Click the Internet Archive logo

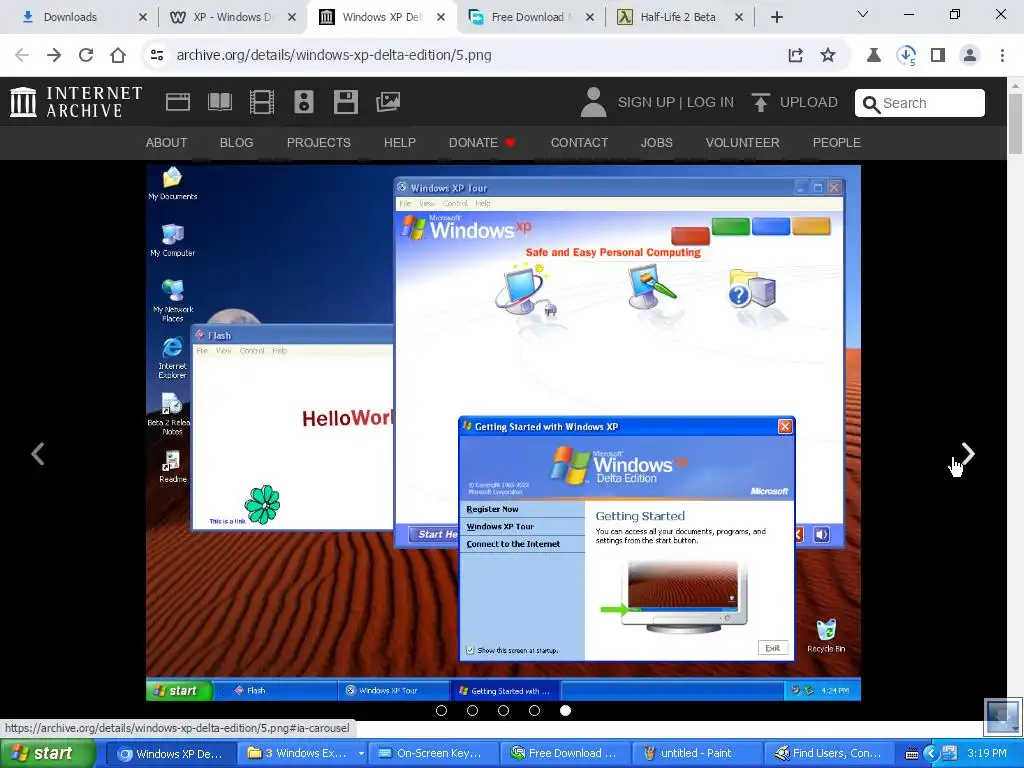point(76,102)
